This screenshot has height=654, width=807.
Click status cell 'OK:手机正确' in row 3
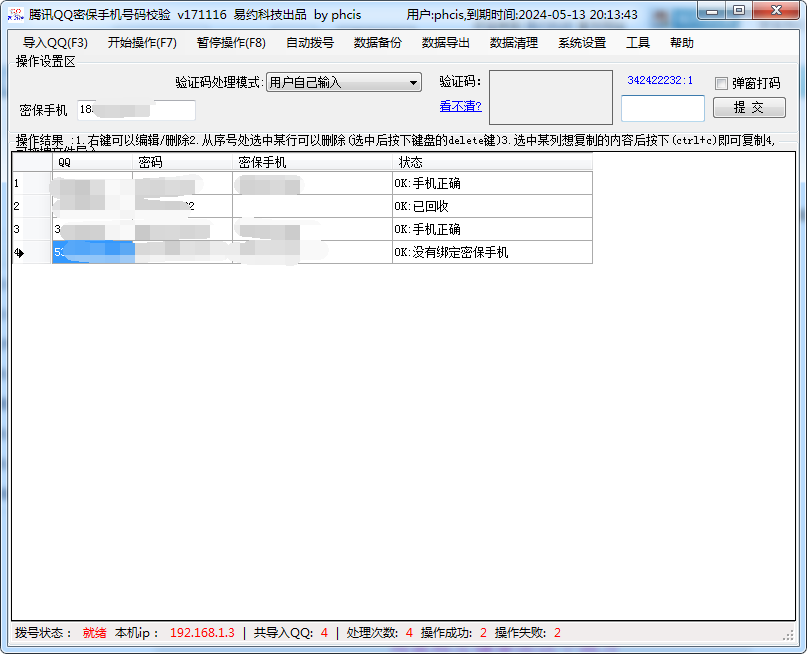click(493, 229)
